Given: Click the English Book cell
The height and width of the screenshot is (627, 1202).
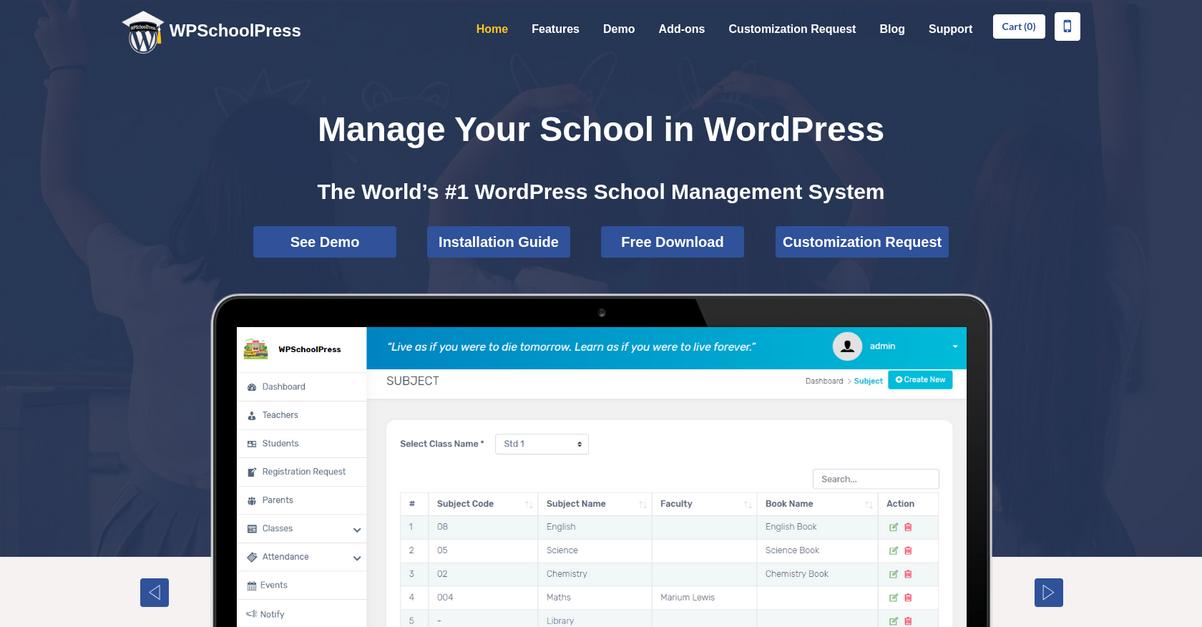Looking at the screenshot, I should tap(817, 527).
